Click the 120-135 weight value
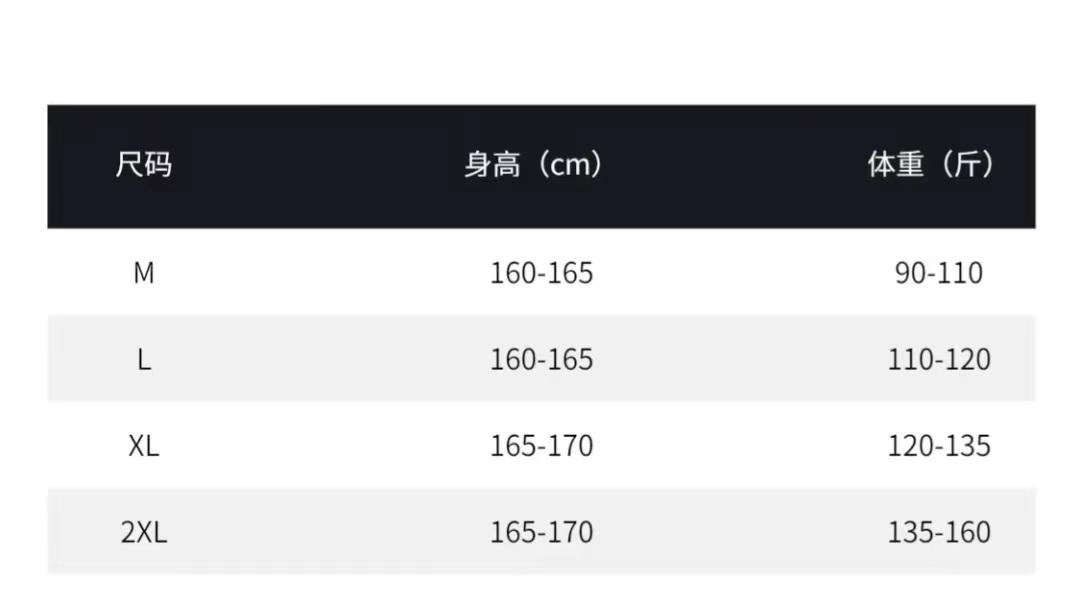Screen dimensions: 1077x613 point(939,446)
